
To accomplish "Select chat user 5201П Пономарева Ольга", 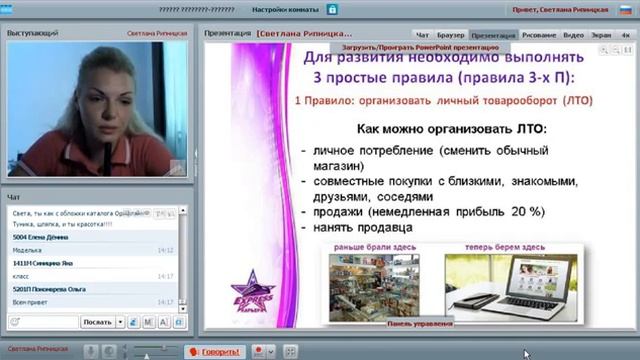I will (49, 289).
